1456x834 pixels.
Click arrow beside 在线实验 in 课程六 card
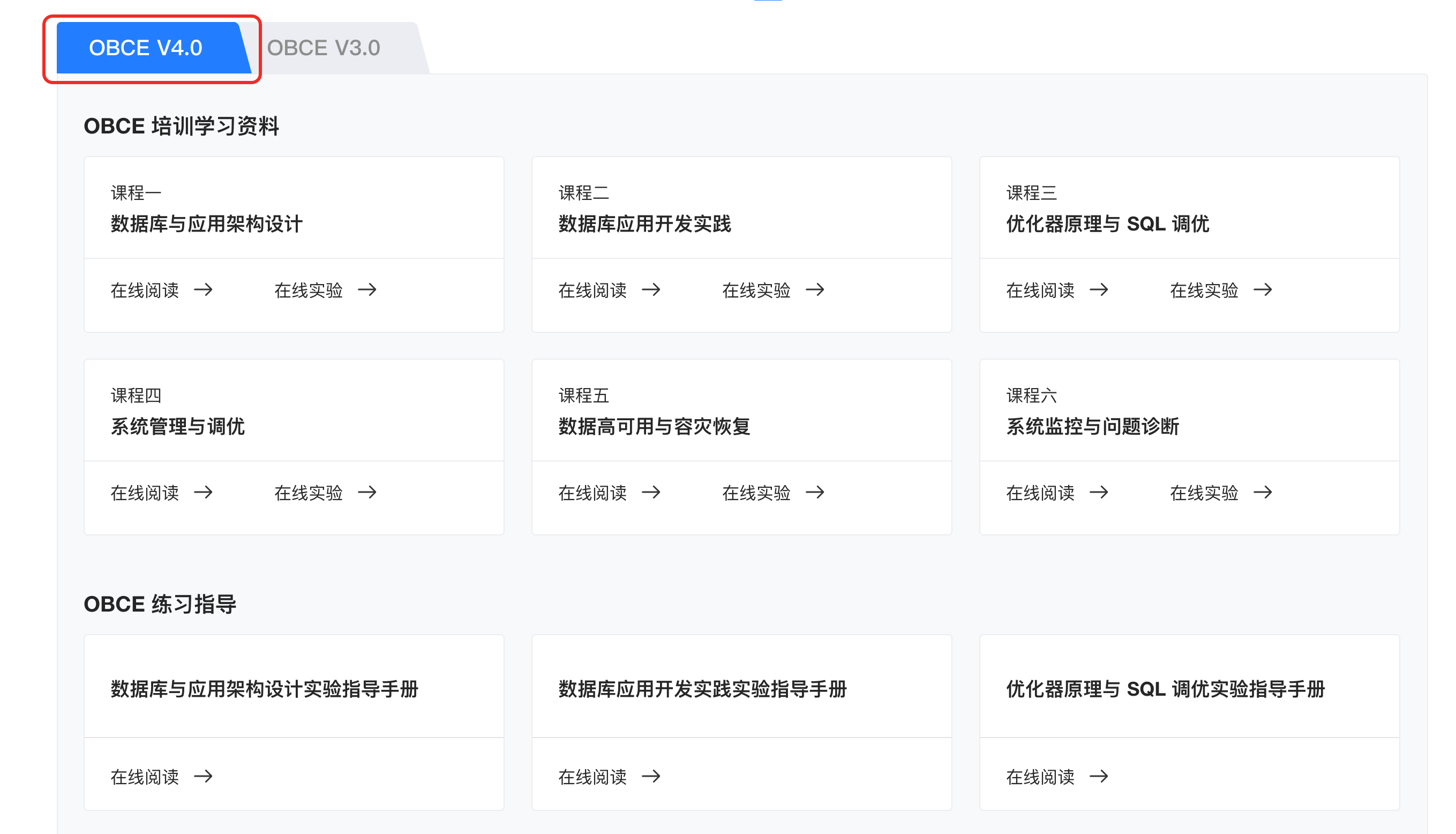click(1262, 492)
